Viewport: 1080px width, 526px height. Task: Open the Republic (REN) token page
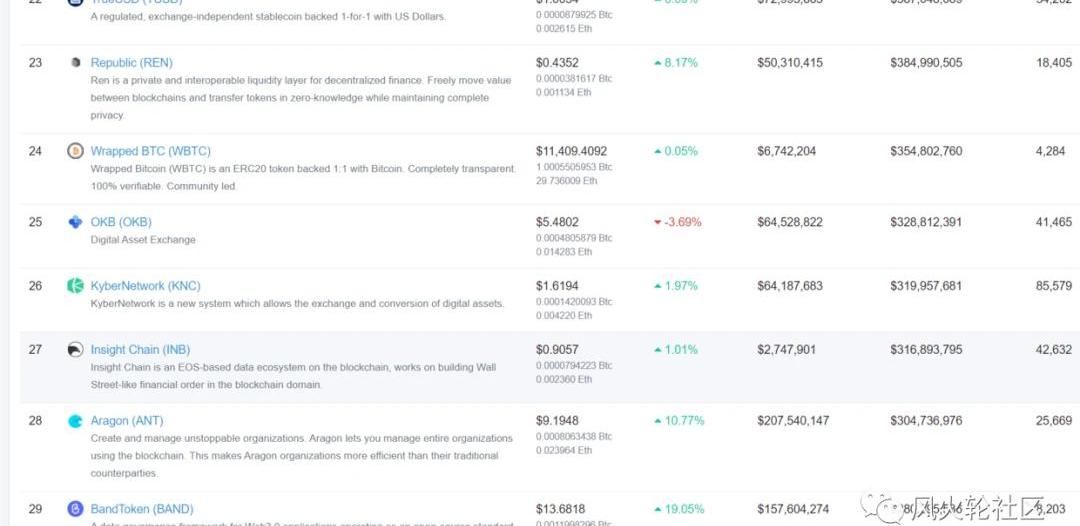coord(131,63)
